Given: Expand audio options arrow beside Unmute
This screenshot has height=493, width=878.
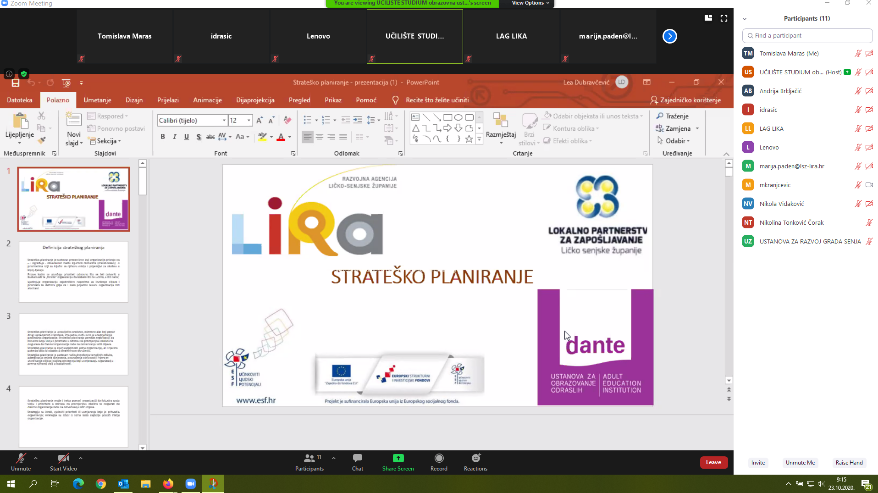Looking at the screenshot, I should (x=38, y=453).
